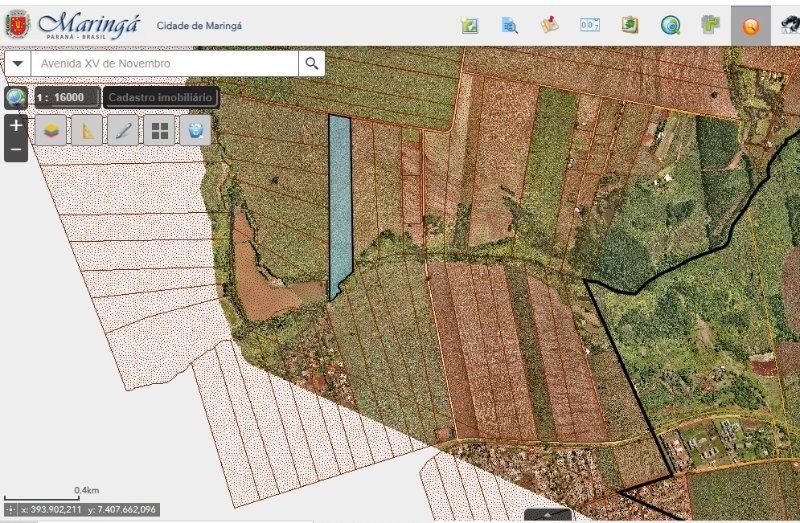The width and height of the screenshot is (800, 523).
Task: Select the measurement ruler tool
Action: [x=88, y=130]
